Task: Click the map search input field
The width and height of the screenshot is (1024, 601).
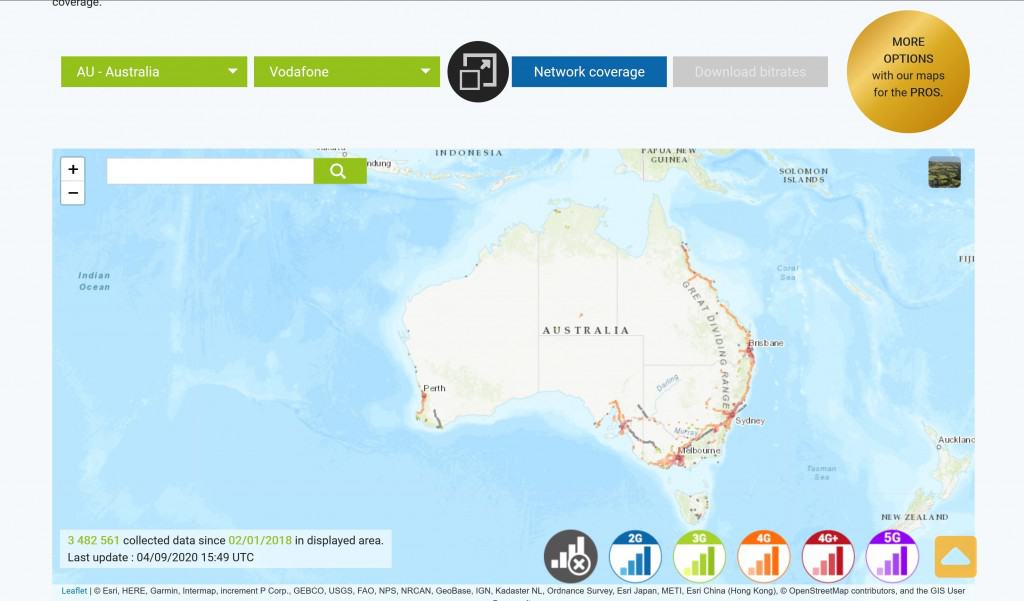Action: (x=210, y=171)
